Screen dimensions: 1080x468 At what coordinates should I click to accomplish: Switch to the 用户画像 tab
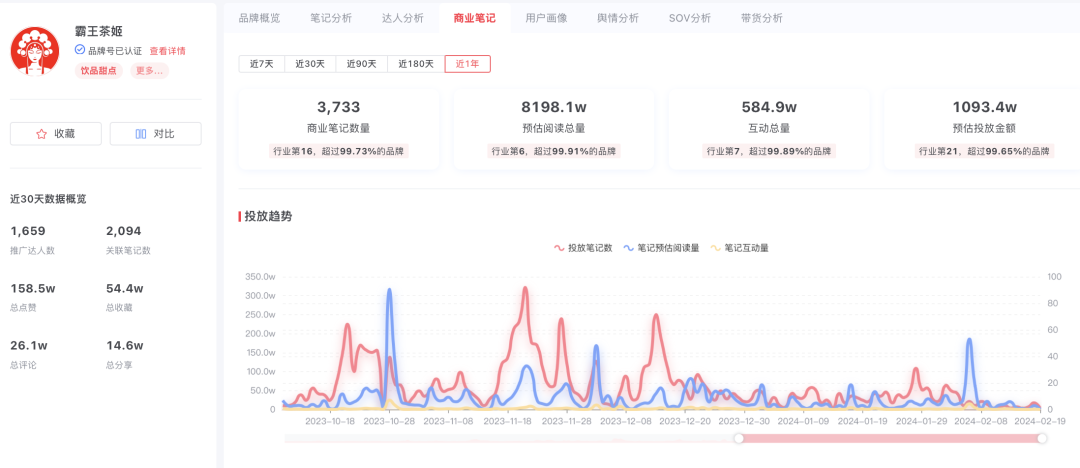click(546, 18)
